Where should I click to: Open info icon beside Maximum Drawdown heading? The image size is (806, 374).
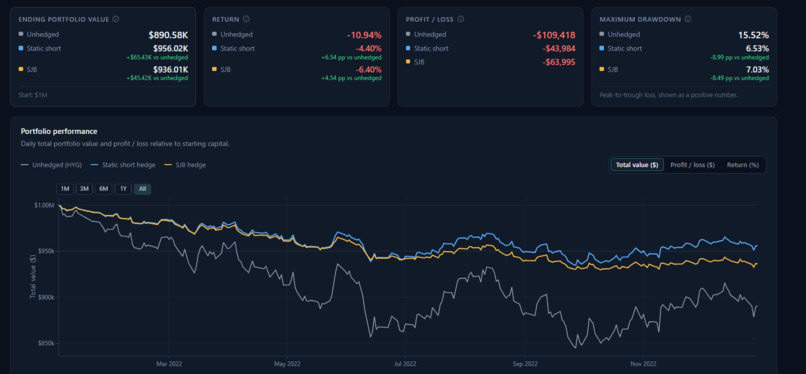coord(688,19)
